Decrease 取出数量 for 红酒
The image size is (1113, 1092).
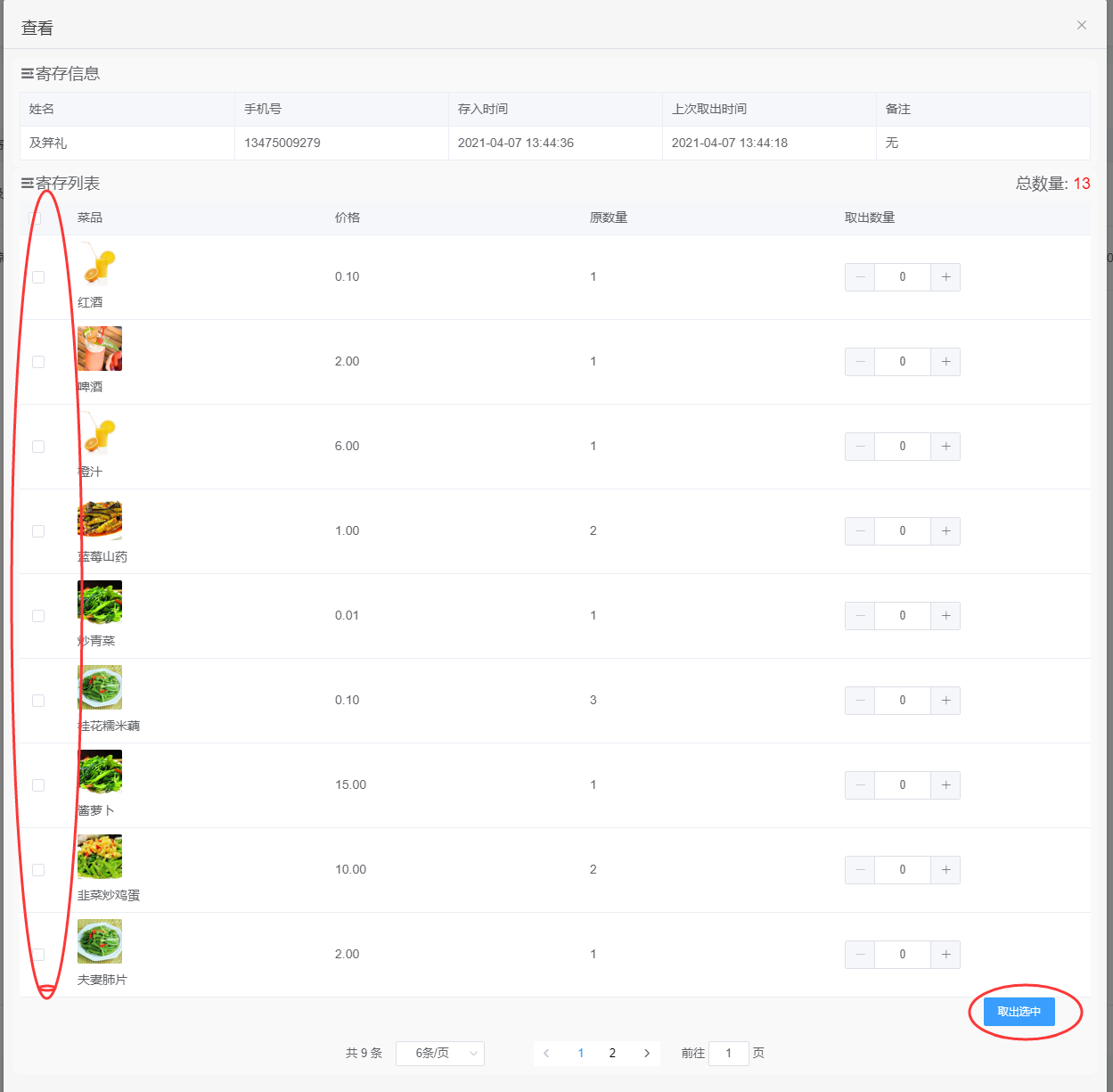coord(860,277)
